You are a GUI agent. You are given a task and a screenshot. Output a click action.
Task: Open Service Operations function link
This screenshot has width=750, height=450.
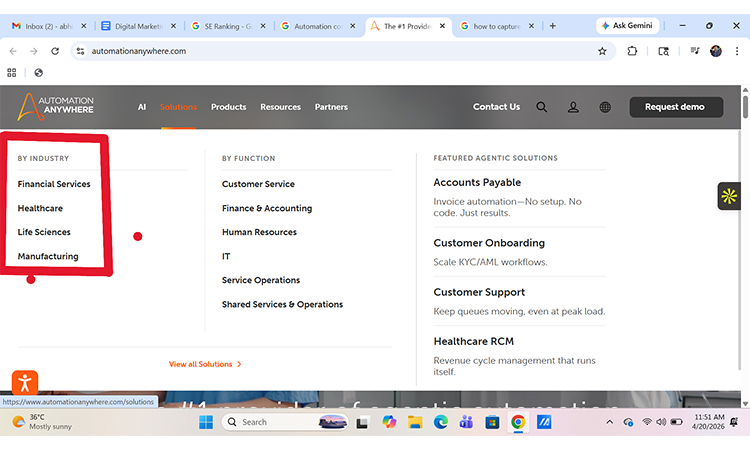[261, 280]
